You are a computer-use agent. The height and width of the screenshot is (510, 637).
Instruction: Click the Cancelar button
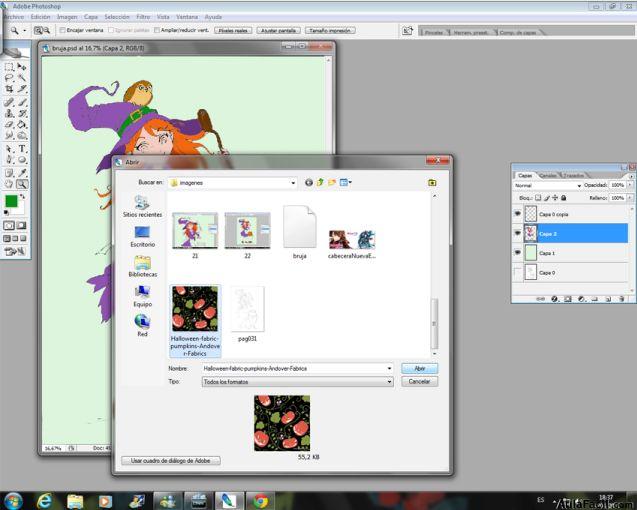coord(420,382)
